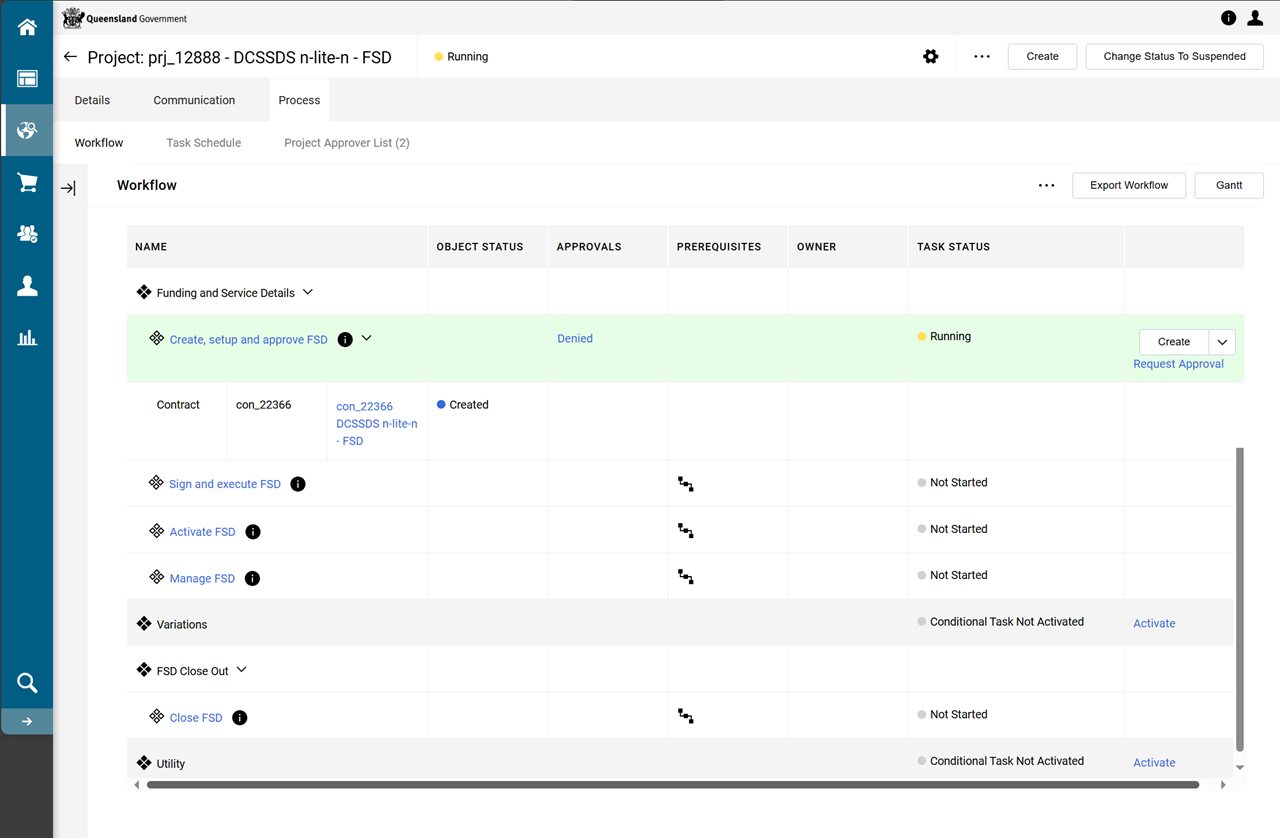
Task: Expand the FSD Close Out chevron
Action: [241, 670]
